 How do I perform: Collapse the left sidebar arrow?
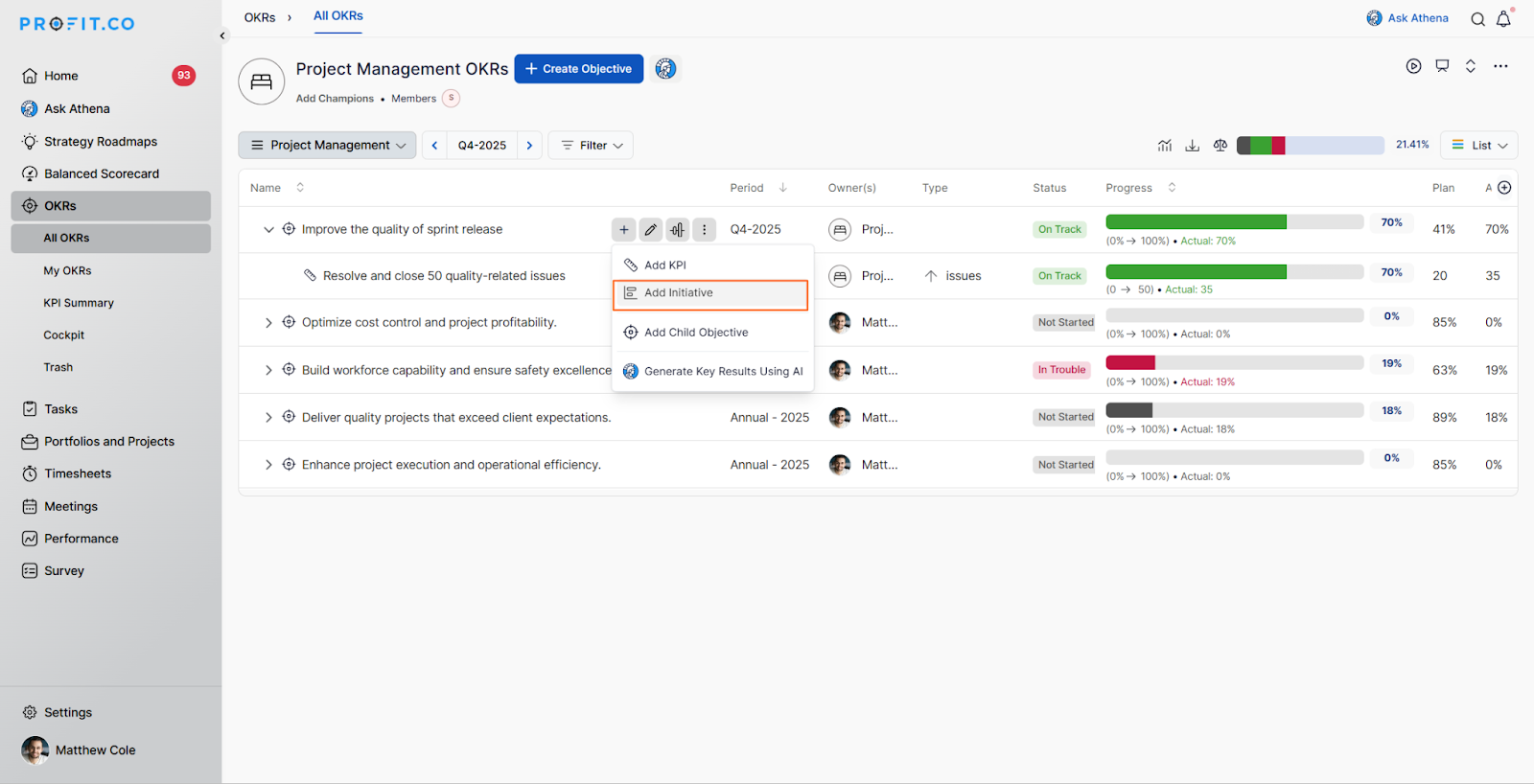[222, 35]
